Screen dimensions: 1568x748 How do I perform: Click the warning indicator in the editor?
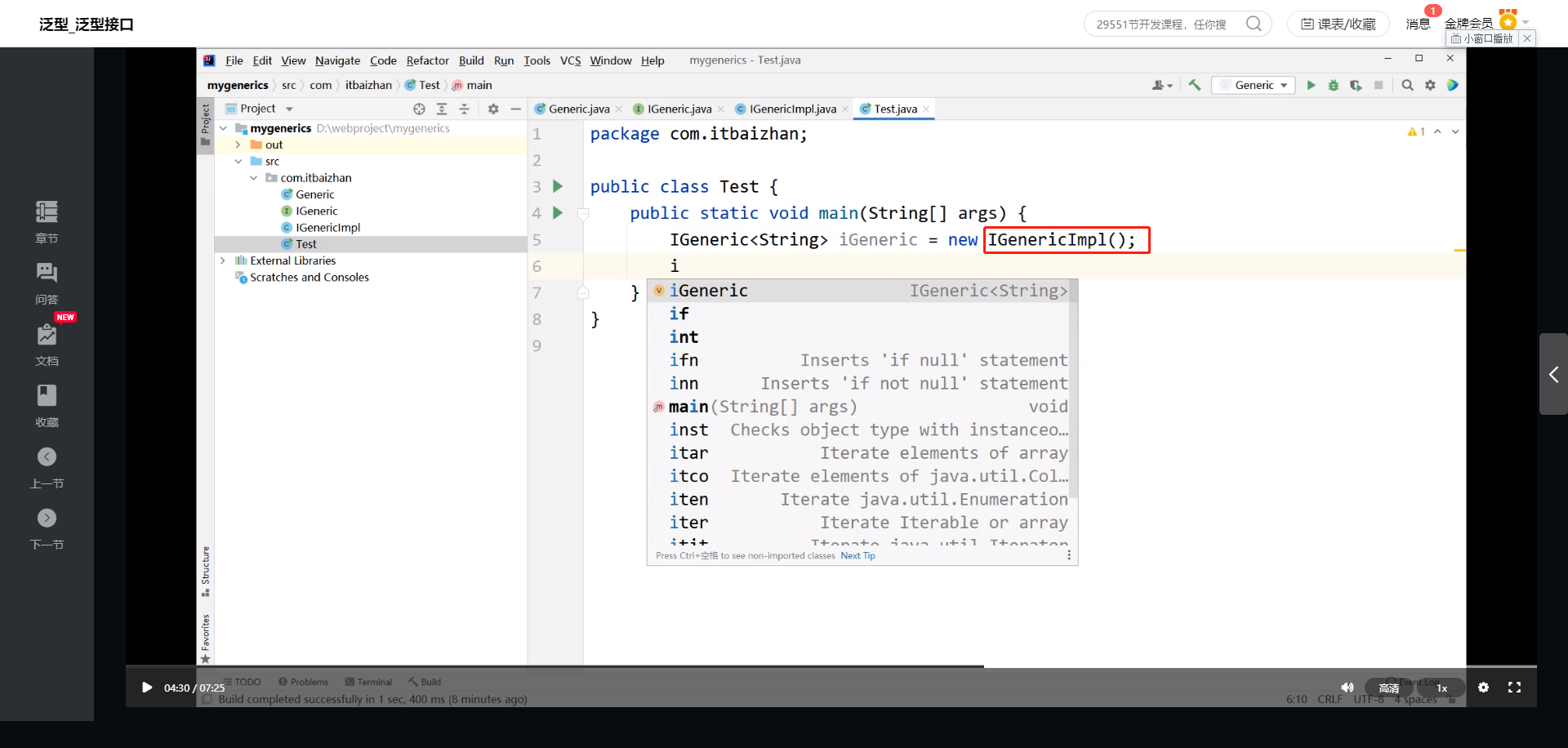click(1416, 131)
